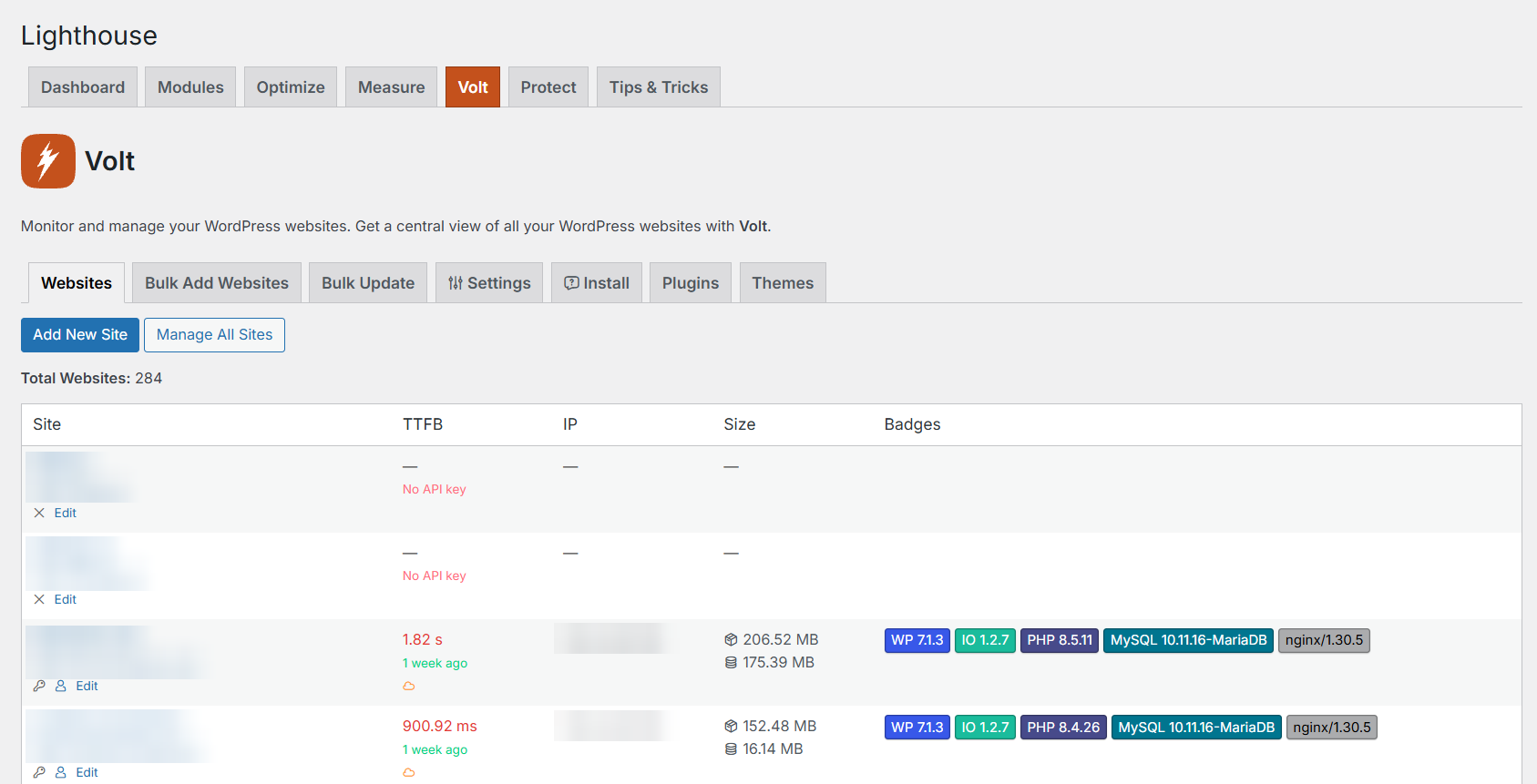The image size is (1537, 784).
Task: Click the package icon beside 206.52 MB
Action: (731, 639)
